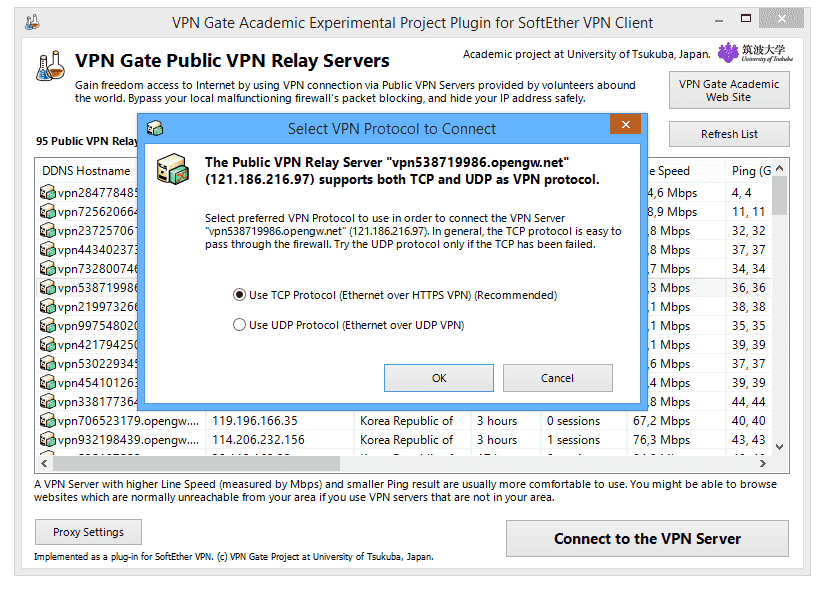Cancel the protocol selection dialog
839x604 pixels.
tap(557, 378)
